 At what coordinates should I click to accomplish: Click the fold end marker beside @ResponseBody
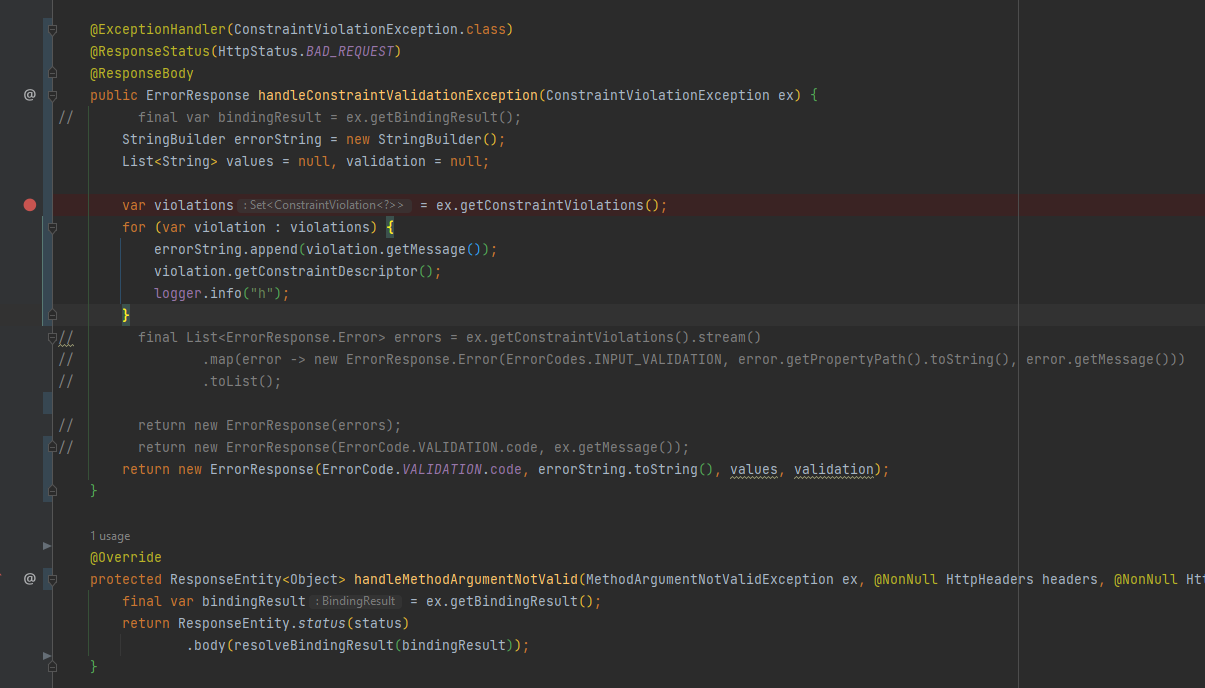[52, 73]
